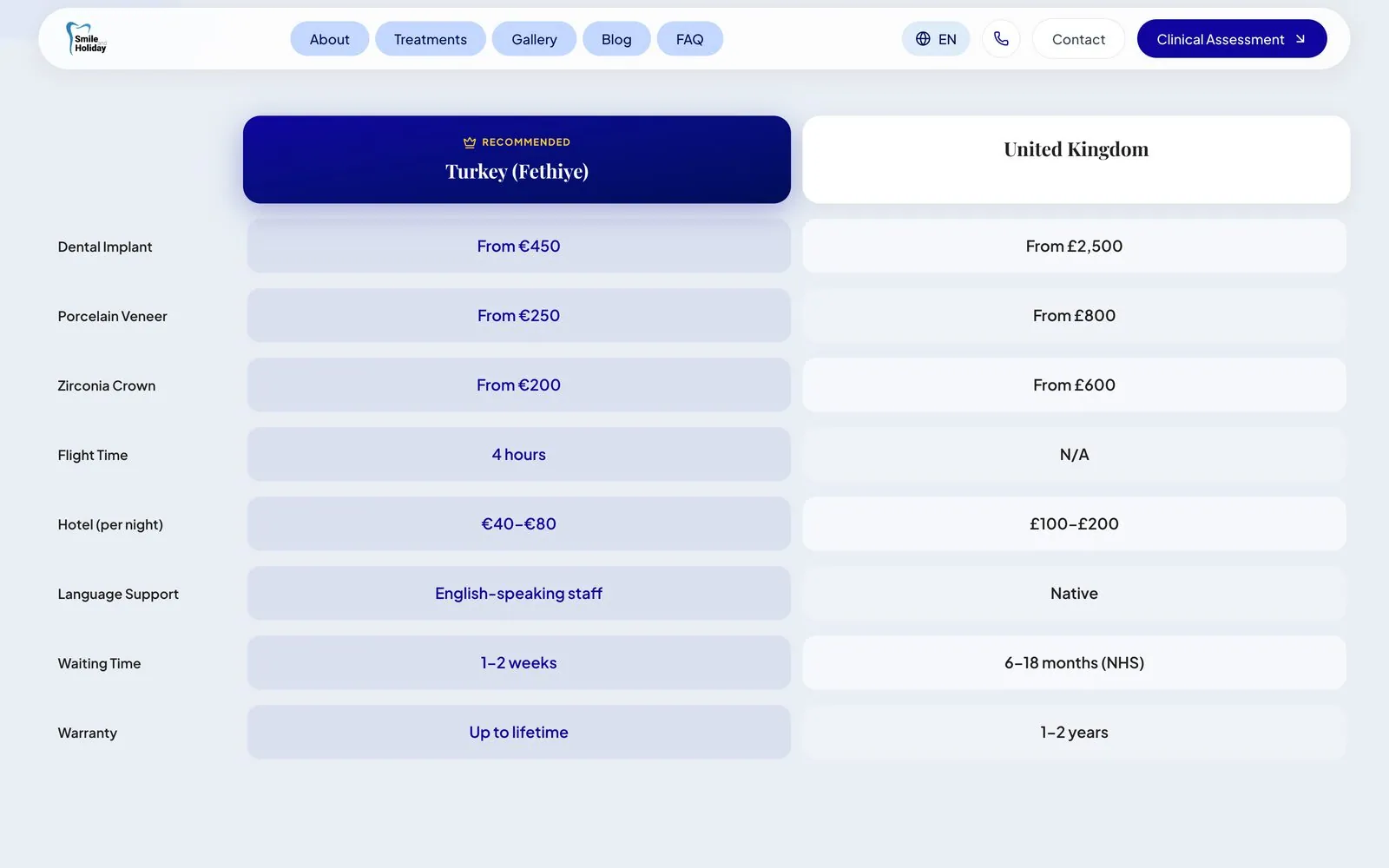Image resolution: width=1389 pixels, height=868 pixels.
Task: Click the Dental Implant row label
Action: coord(105,247)
